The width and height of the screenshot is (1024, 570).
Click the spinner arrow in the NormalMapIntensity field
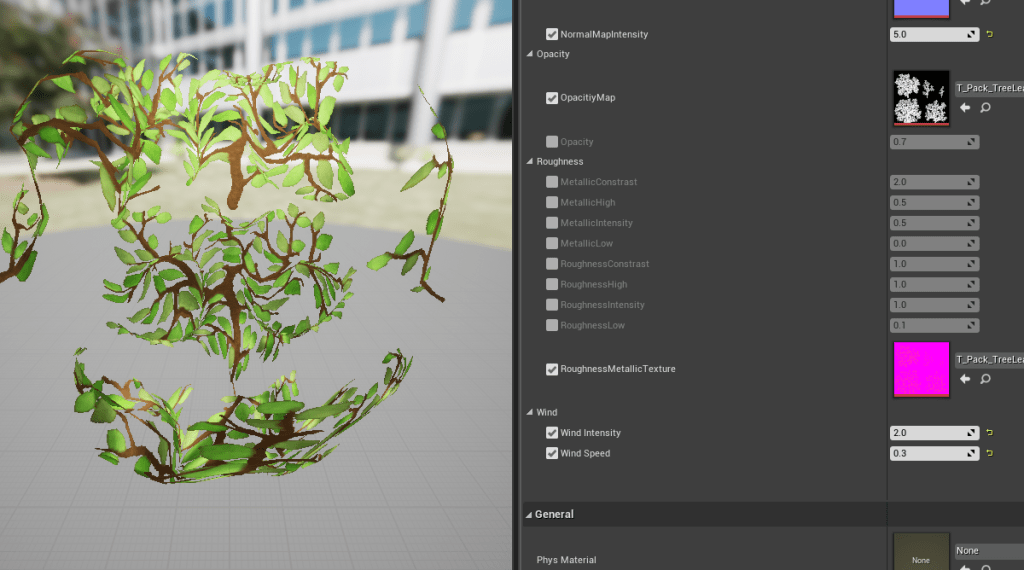tap(971, 34)
